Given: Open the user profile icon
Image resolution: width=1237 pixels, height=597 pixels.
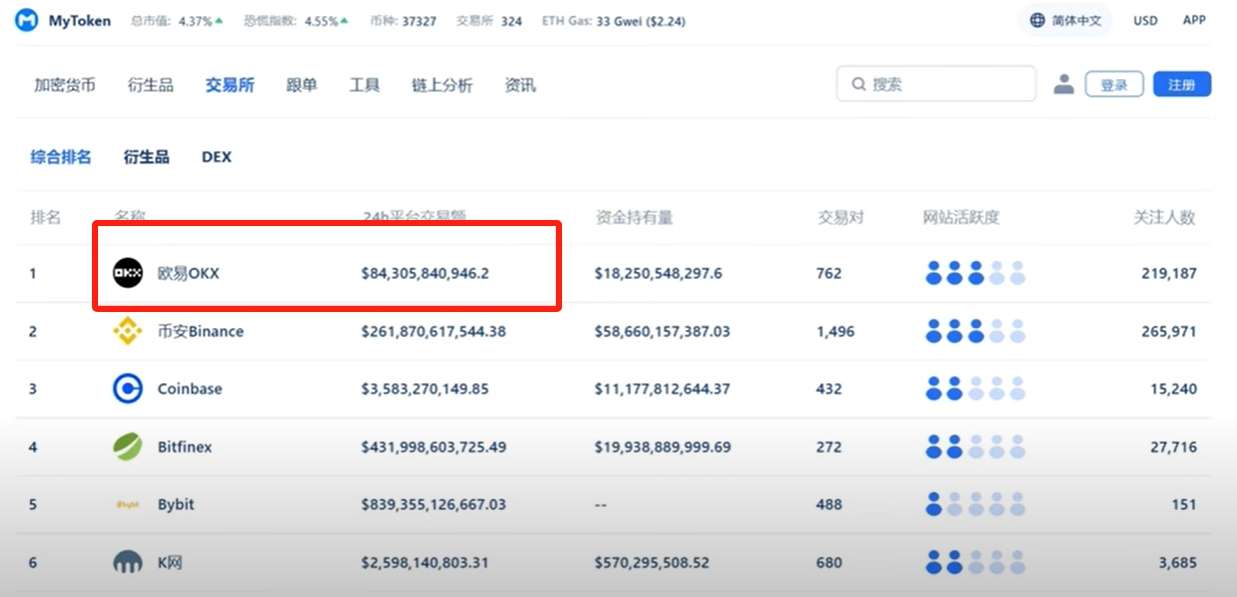Looking at the screenshot, I should click(x=1064, y=84).
